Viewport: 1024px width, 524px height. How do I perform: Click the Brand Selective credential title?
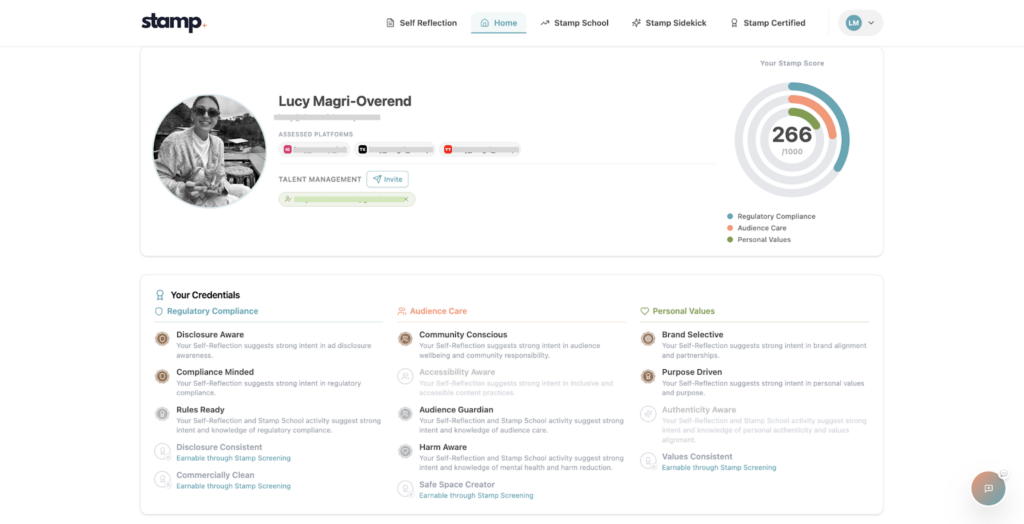click(x=693, y=335)
